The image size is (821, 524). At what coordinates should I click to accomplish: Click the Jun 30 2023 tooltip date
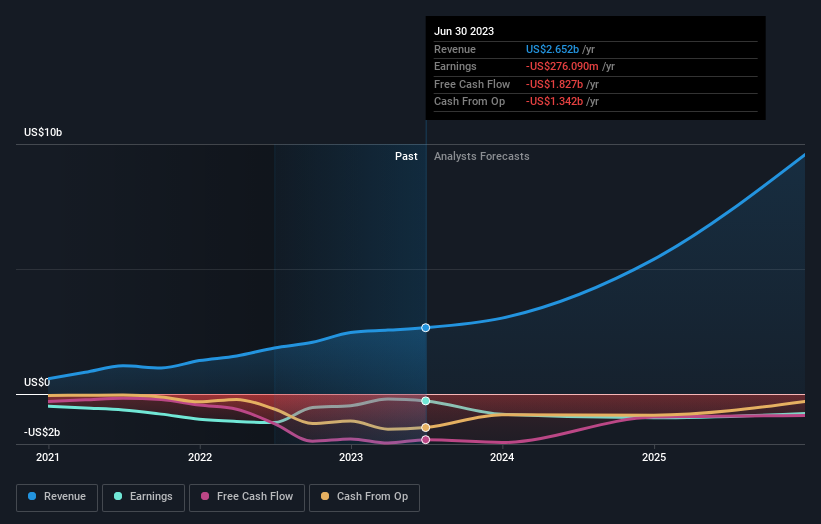pos(464,31)
